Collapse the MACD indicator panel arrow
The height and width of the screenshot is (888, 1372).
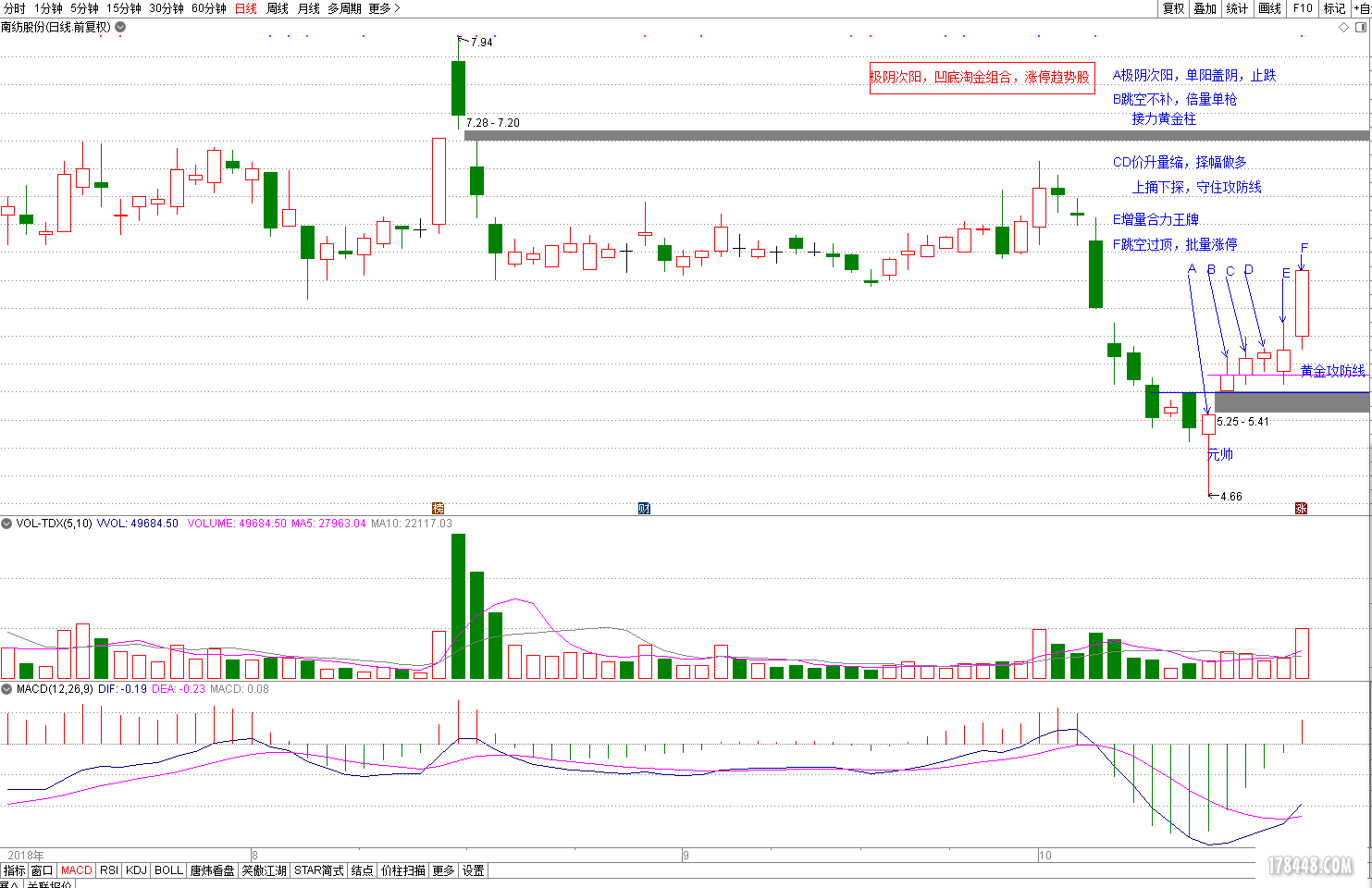click(6, 689)
